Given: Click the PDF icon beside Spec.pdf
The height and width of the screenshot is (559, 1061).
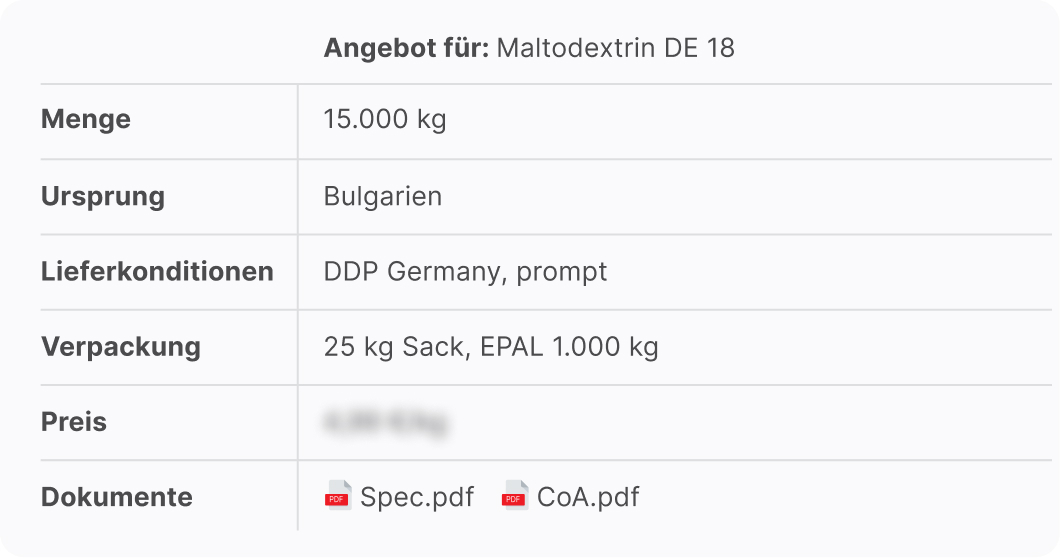Looking at the screenshot, I should pos(338,496).
